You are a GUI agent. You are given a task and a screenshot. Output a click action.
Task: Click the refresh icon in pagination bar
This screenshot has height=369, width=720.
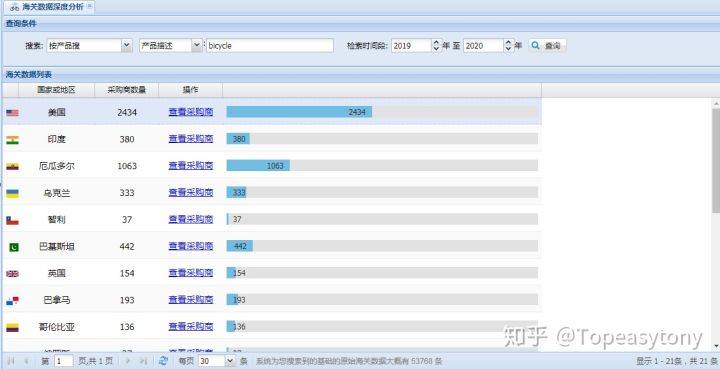pos(163,361)
